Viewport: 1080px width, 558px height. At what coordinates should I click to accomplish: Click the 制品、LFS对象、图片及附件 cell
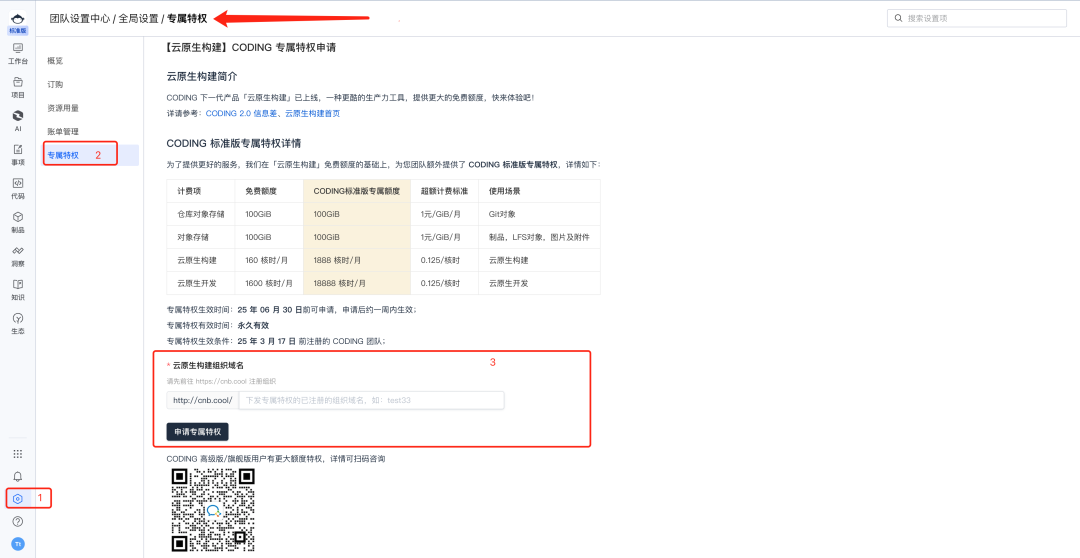coord(539,237)
